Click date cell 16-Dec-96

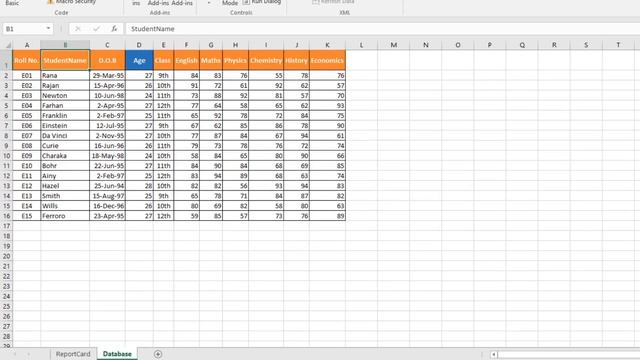point(107,206)
